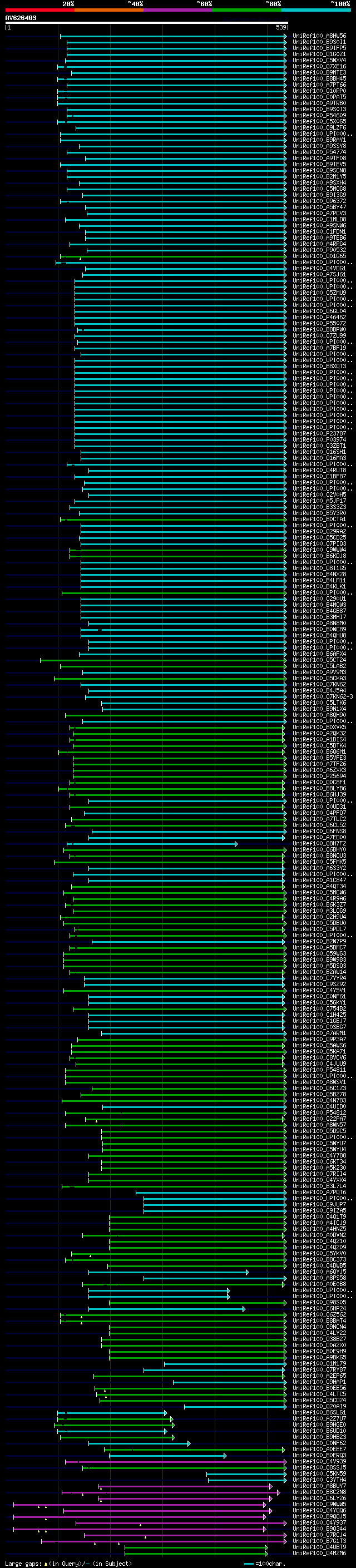
Task: Select hit label UniRef100_Q96372
Action: coord(319,201)
